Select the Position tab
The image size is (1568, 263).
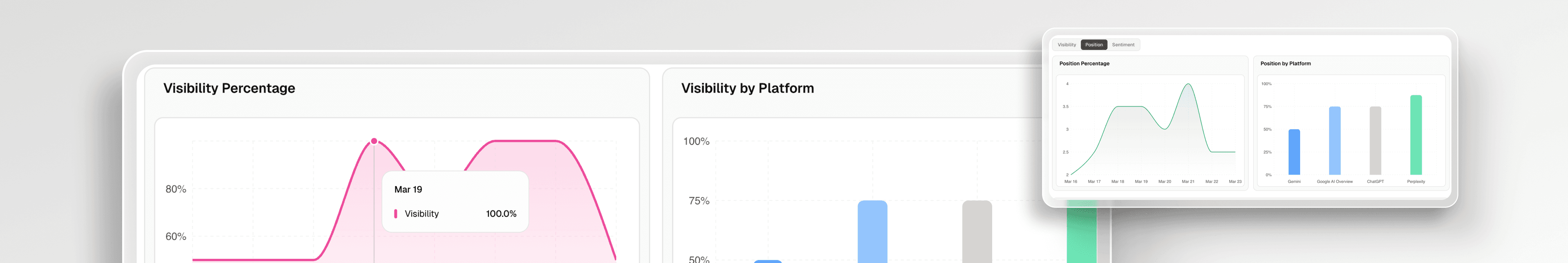tap(1094, 45)
